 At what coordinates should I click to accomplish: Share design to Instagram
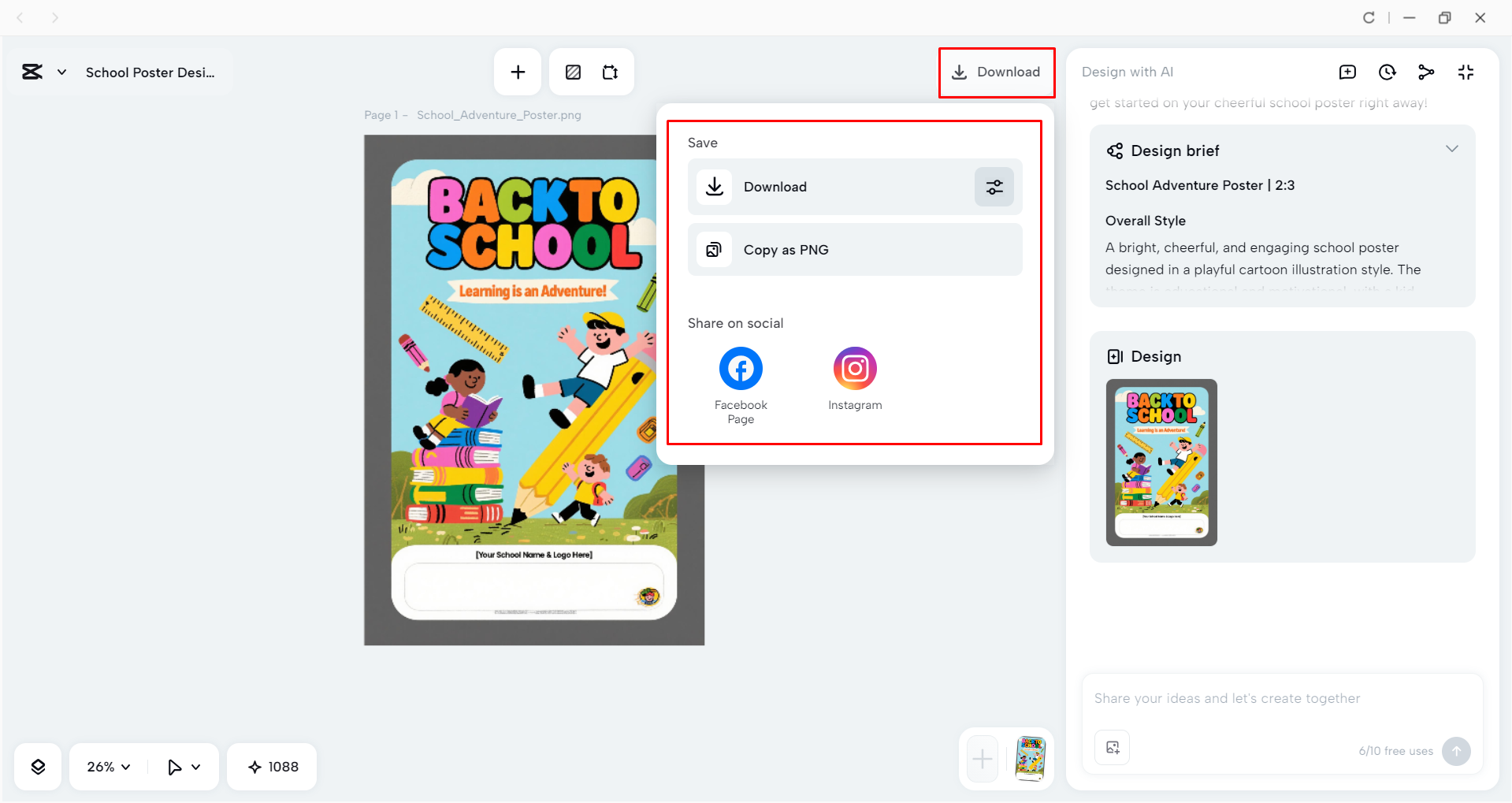tap(854, 367)
